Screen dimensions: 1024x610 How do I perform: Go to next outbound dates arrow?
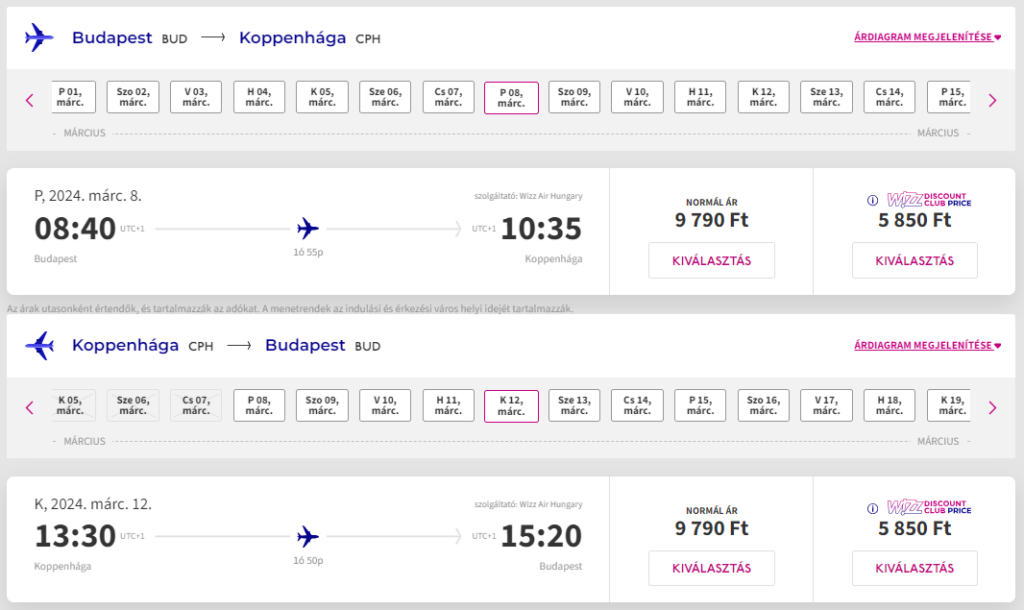pos(993,100)
